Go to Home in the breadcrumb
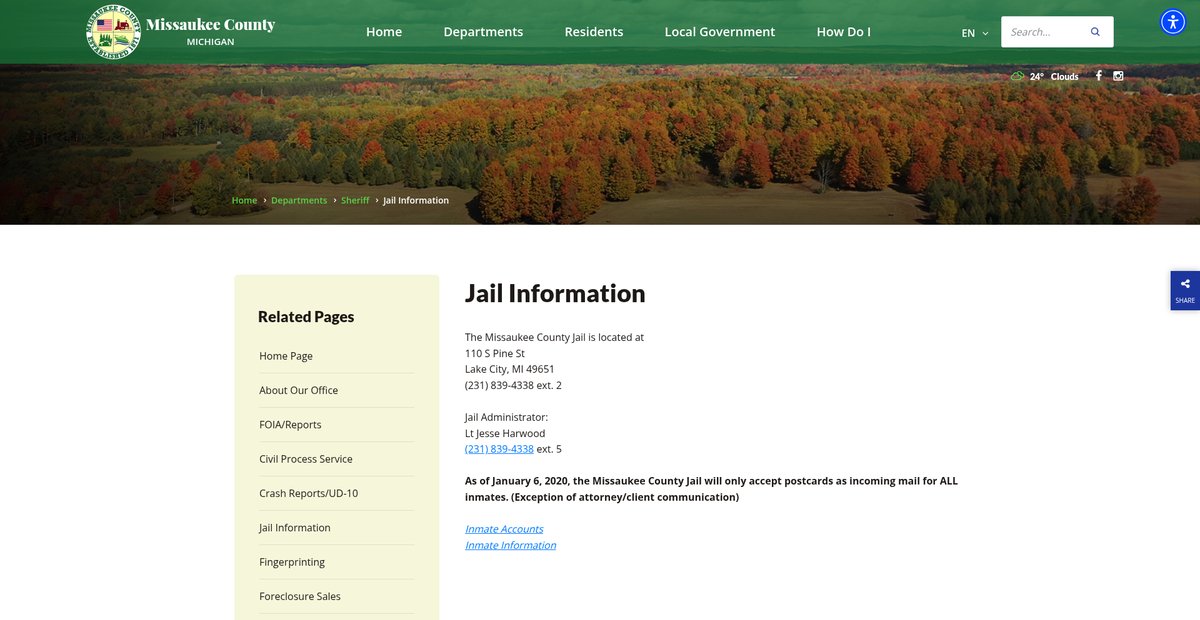 pos(244,200)
